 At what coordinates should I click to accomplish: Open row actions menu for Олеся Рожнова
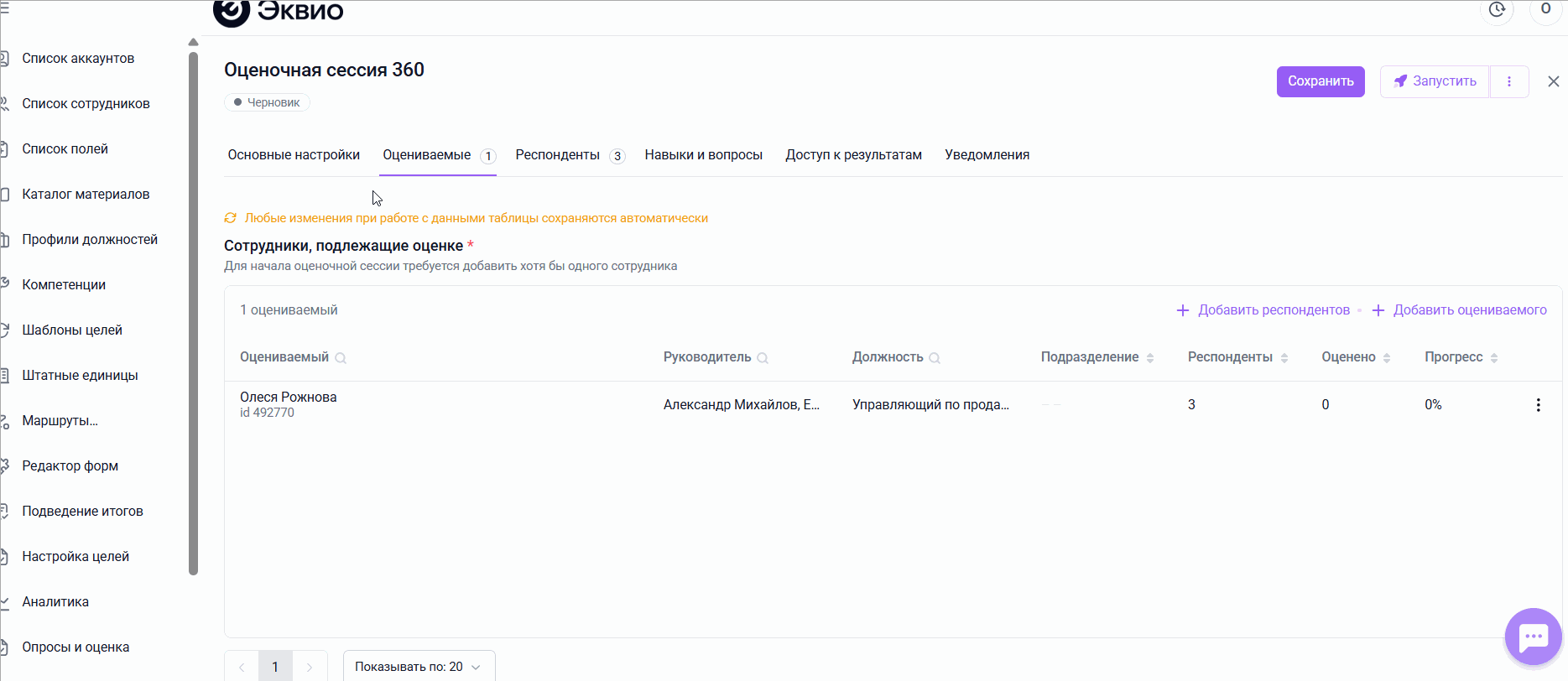click(1538, 405)
